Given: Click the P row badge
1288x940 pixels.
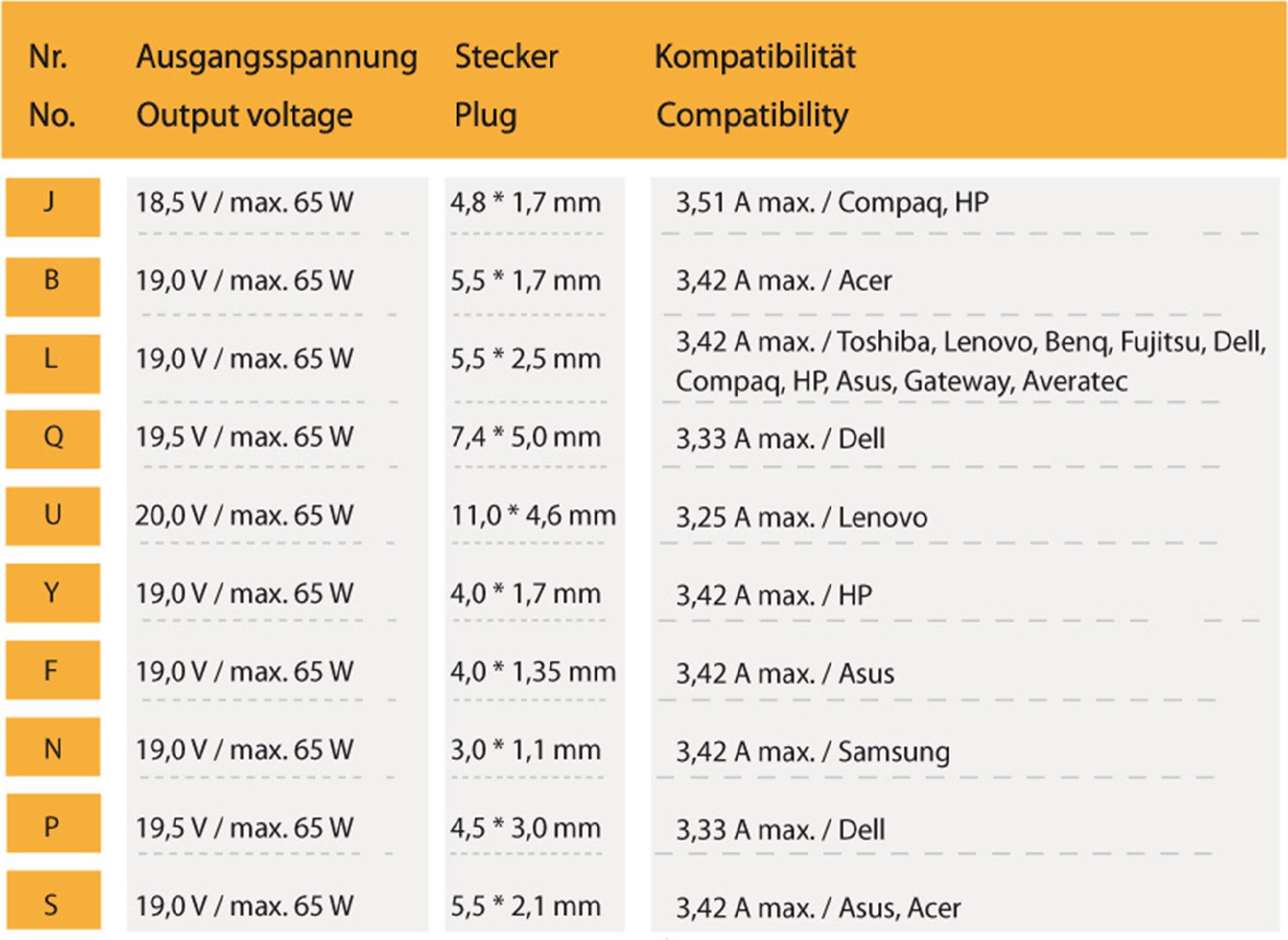Looking at the screenshot, I should (52, 824).
